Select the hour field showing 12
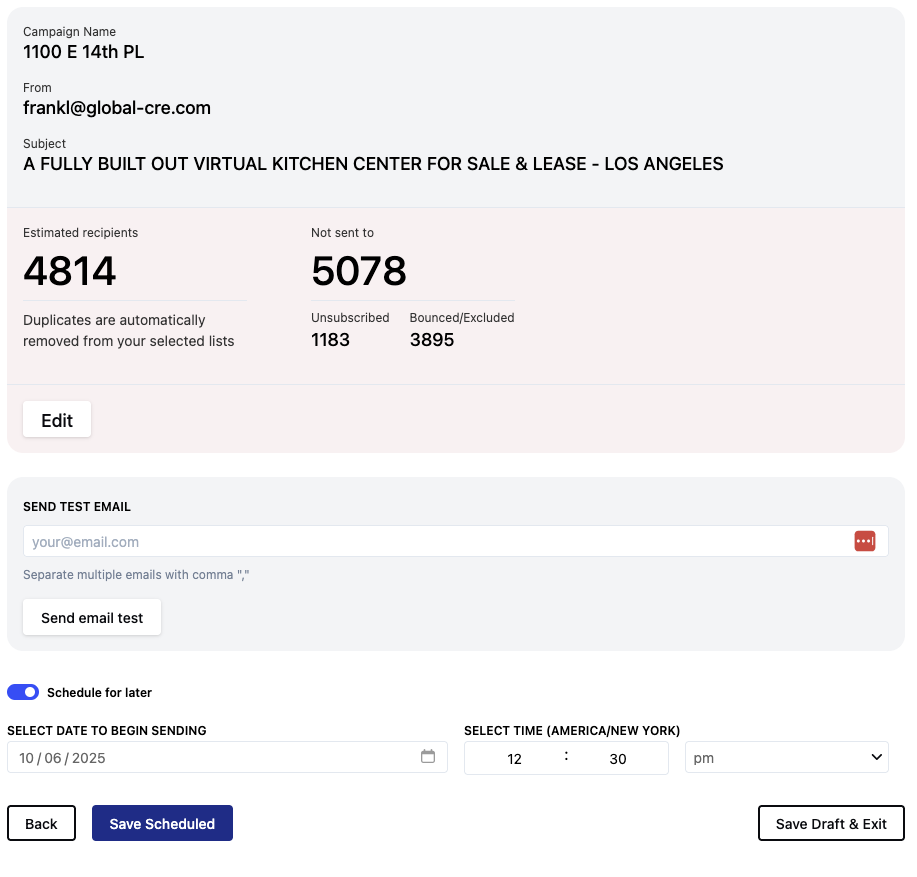Viewport: 917px width, 877px height. pyautogui.click(x=514, y=759)
